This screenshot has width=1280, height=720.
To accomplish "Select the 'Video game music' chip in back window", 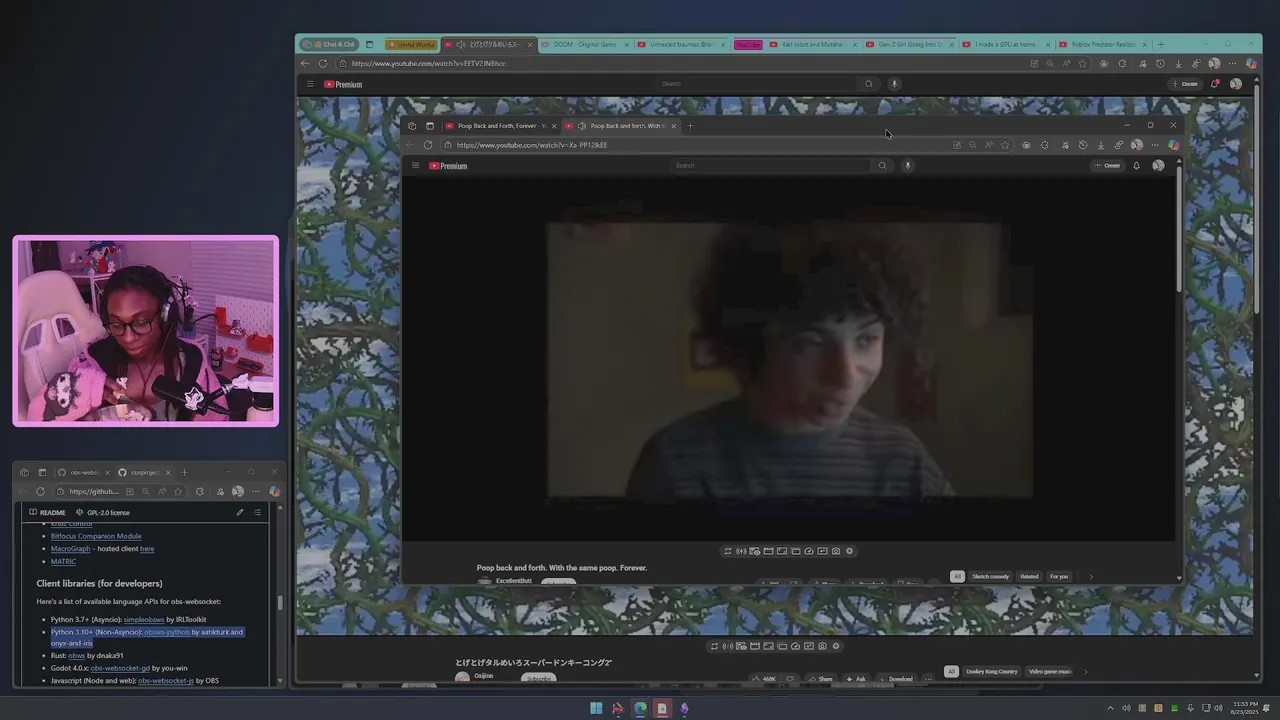I will point(1049,672).
